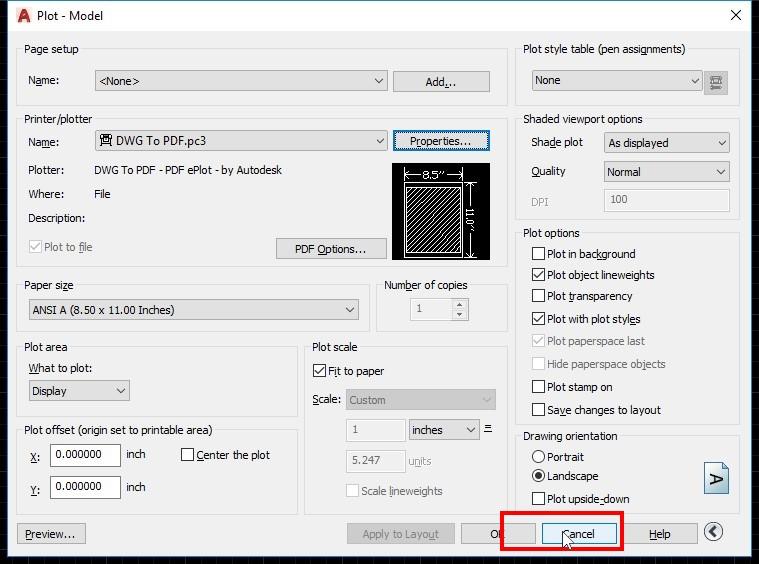This screenshot has width=759, height=564.
Task: Open What to plot Display dropdown
Action: (79, 391)
